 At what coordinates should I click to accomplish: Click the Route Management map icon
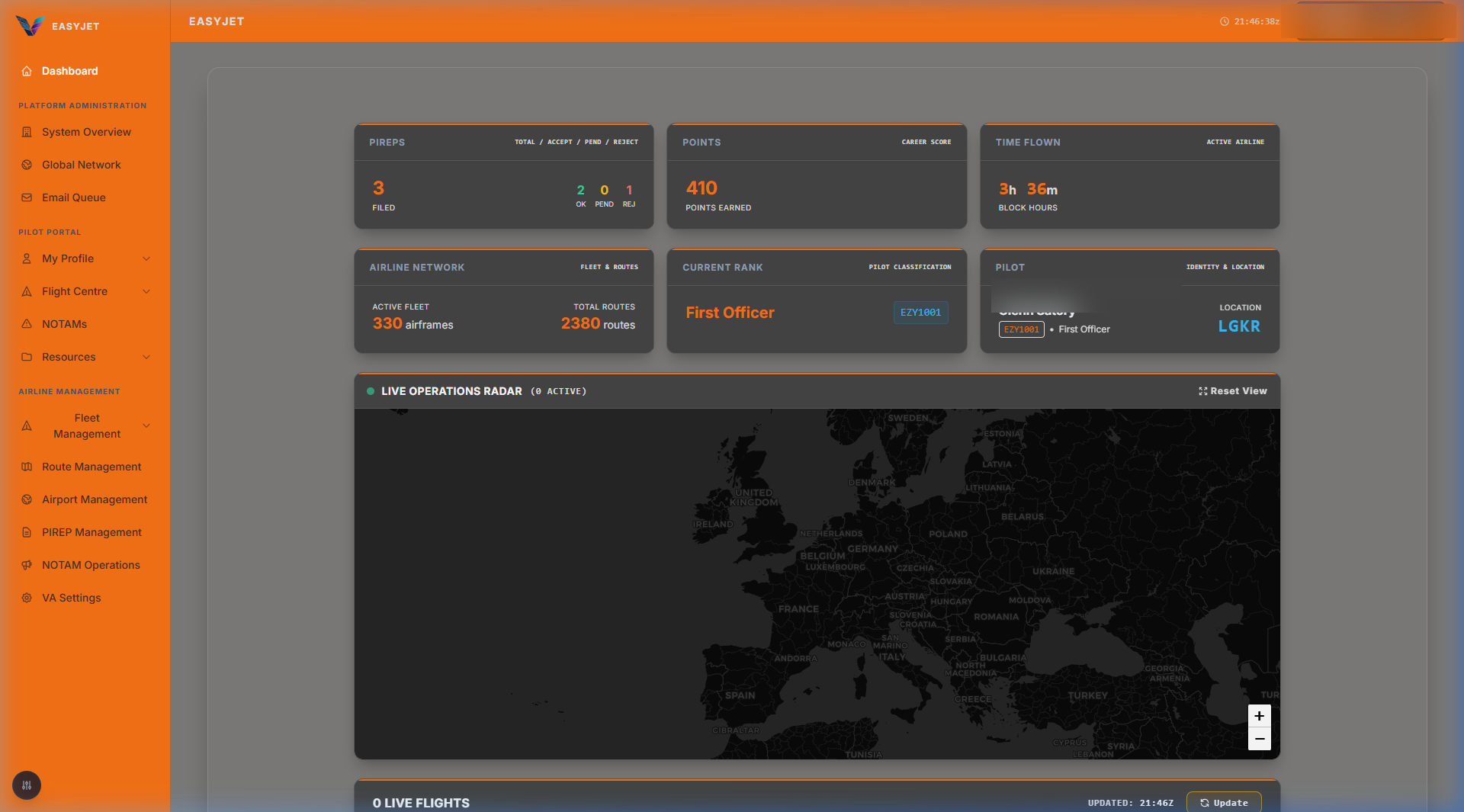[27, 467]
